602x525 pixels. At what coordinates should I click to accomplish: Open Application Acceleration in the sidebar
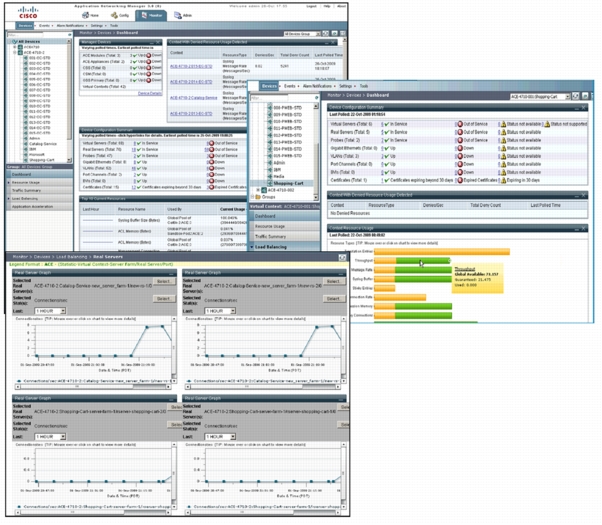[39, 207]
